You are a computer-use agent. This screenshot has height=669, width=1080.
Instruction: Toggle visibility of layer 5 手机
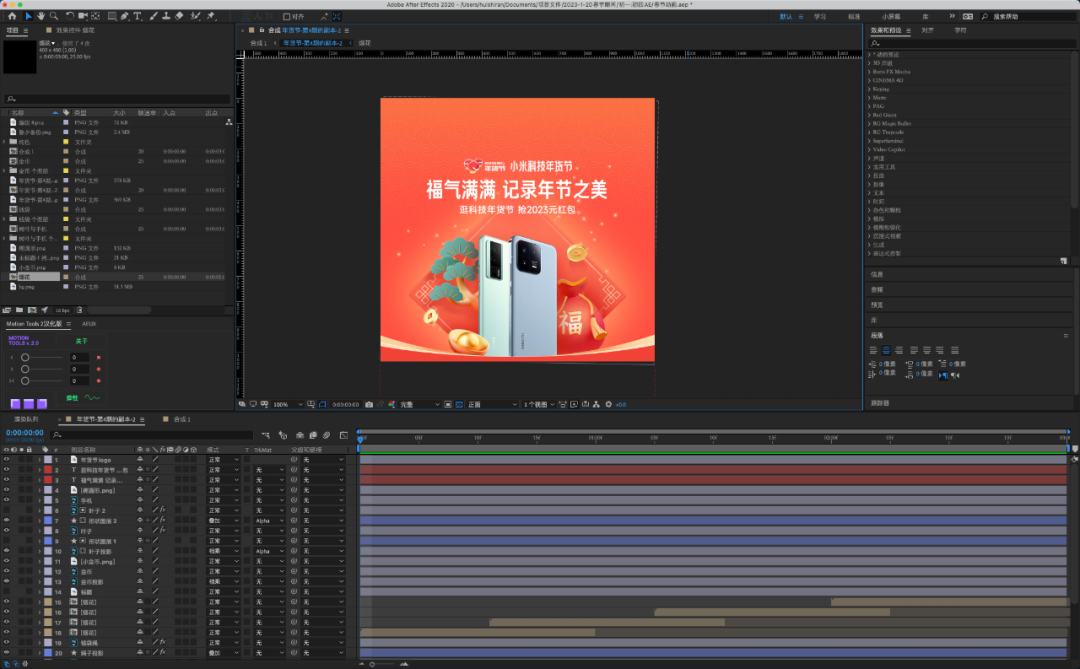(7, 500)
